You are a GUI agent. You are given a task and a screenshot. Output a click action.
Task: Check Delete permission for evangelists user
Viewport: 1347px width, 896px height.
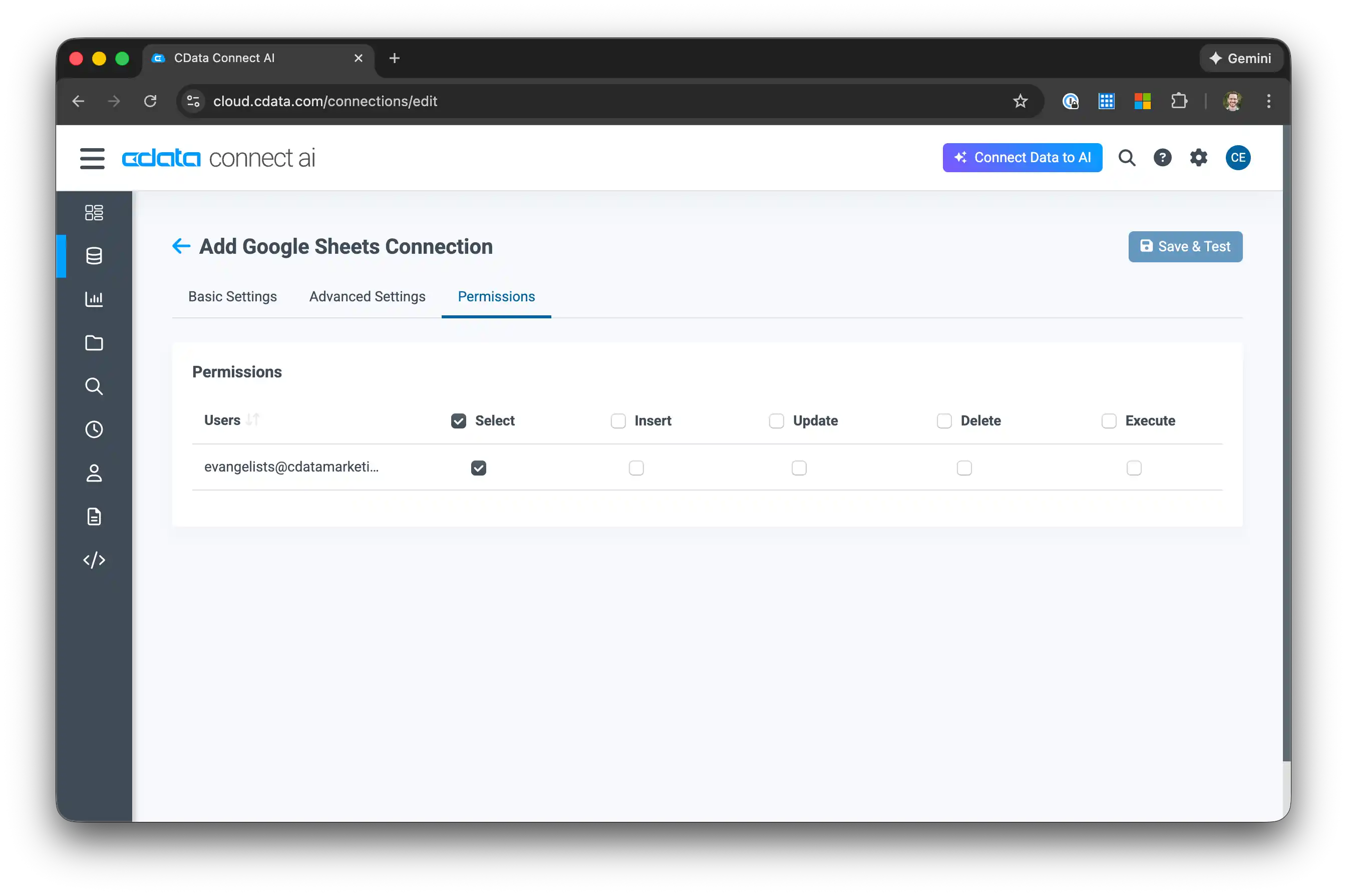click(963, 468)
